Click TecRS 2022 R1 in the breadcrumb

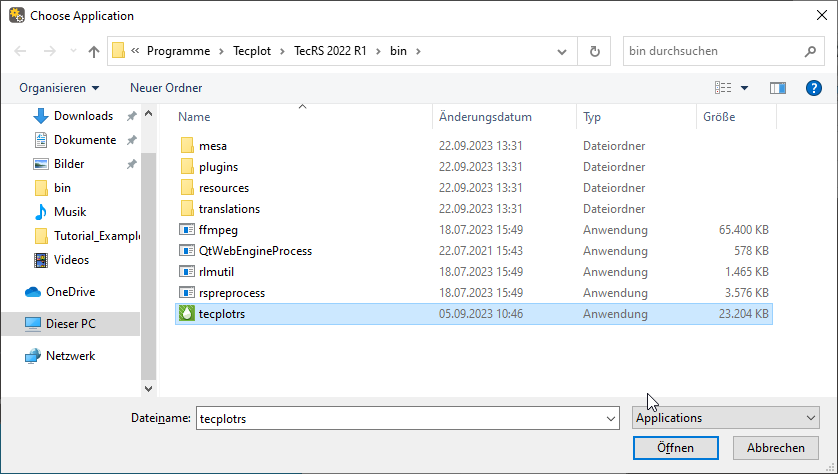[330, 51]
